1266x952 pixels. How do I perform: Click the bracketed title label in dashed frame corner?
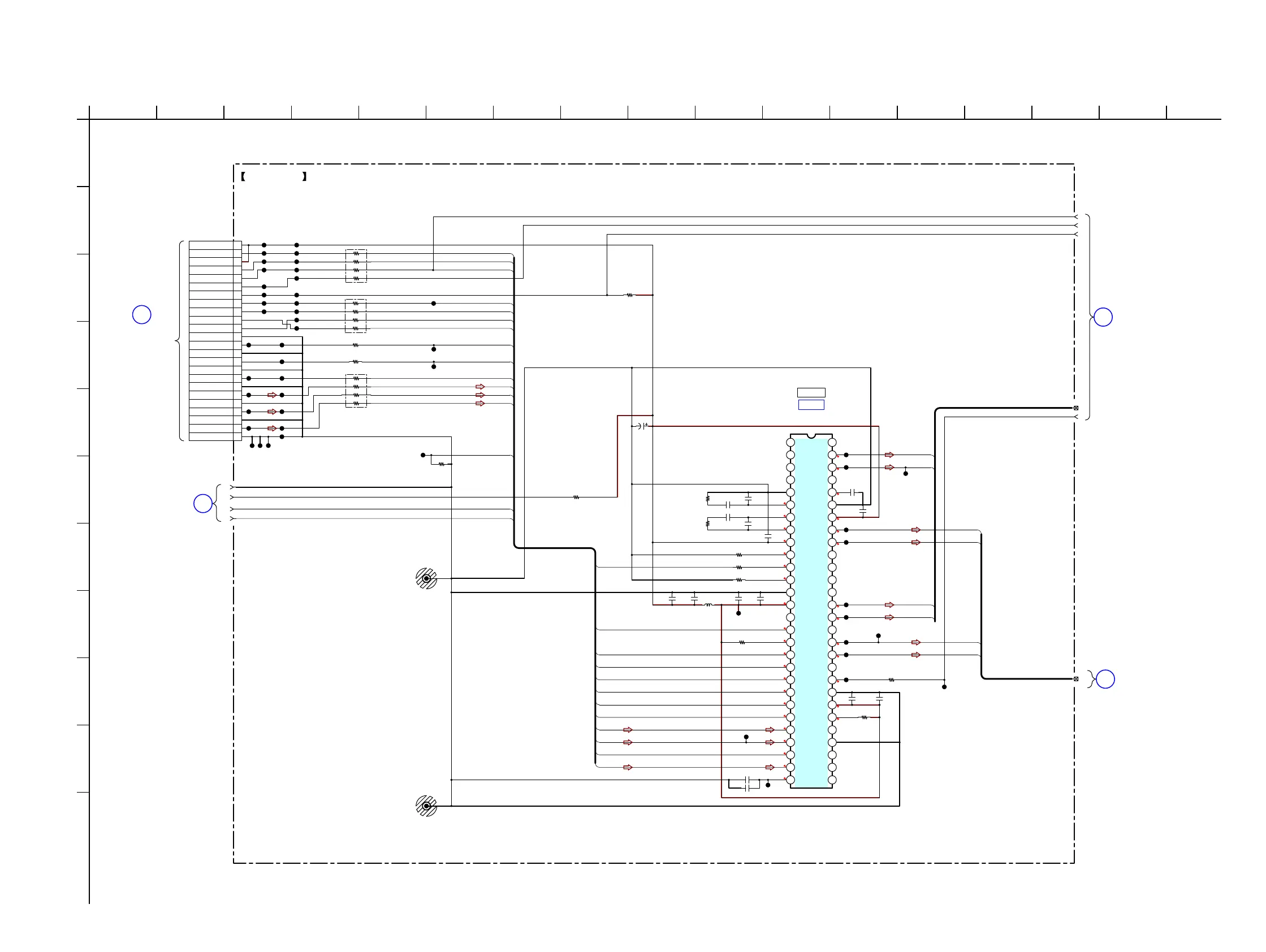[x=274, y=177]
